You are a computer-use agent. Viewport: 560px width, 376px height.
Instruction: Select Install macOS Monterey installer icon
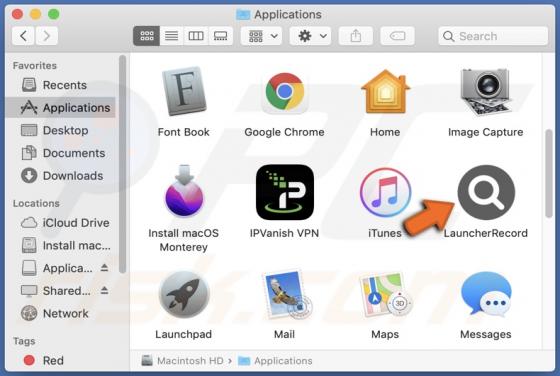click(184, 191)
